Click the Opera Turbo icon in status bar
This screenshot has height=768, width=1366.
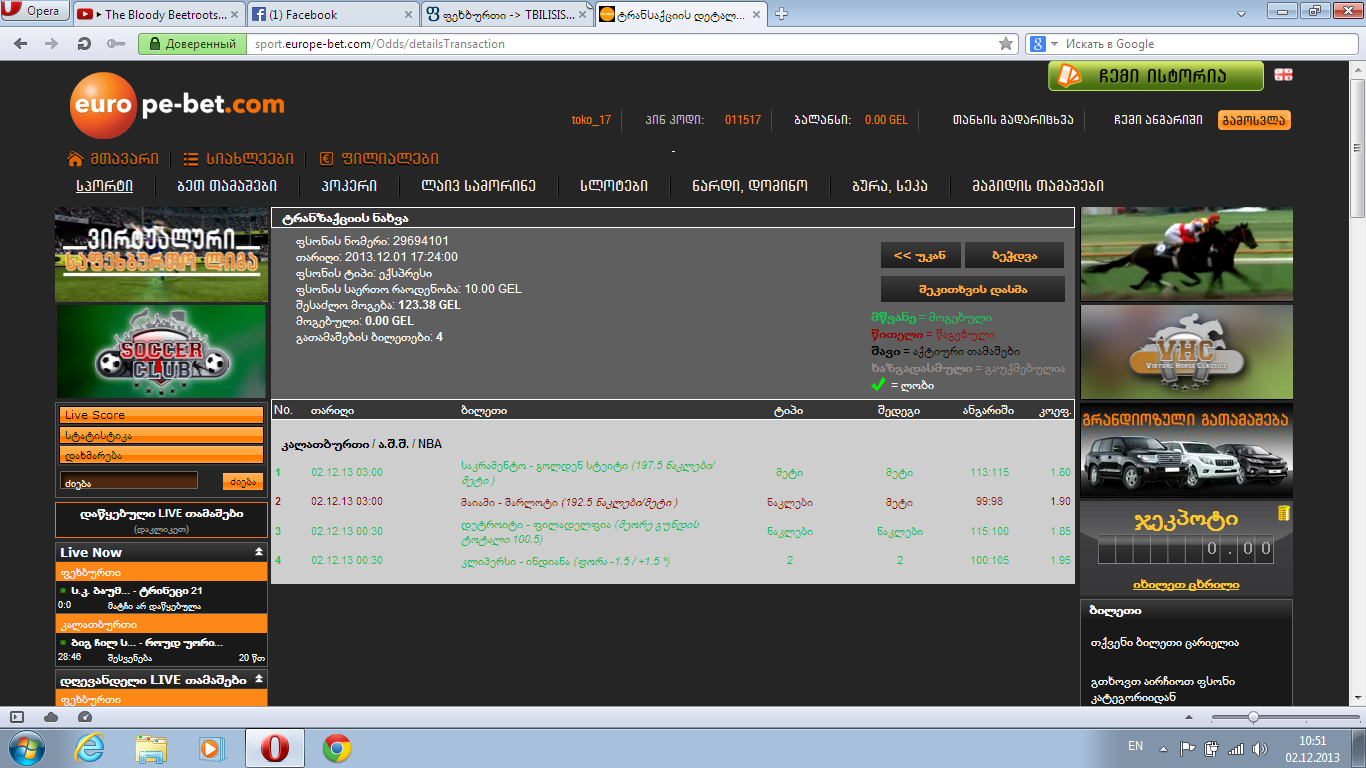[x=84, y=717]
